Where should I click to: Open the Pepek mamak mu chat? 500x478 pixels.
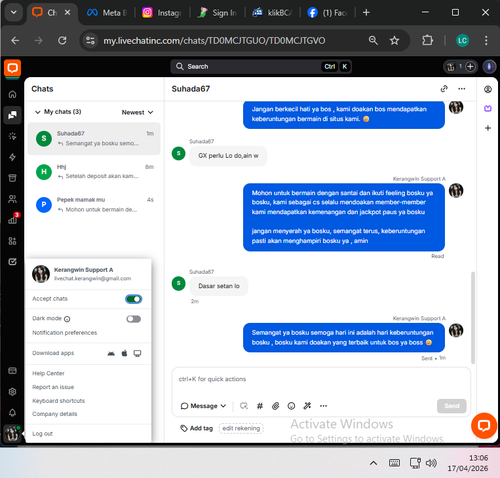94,204
